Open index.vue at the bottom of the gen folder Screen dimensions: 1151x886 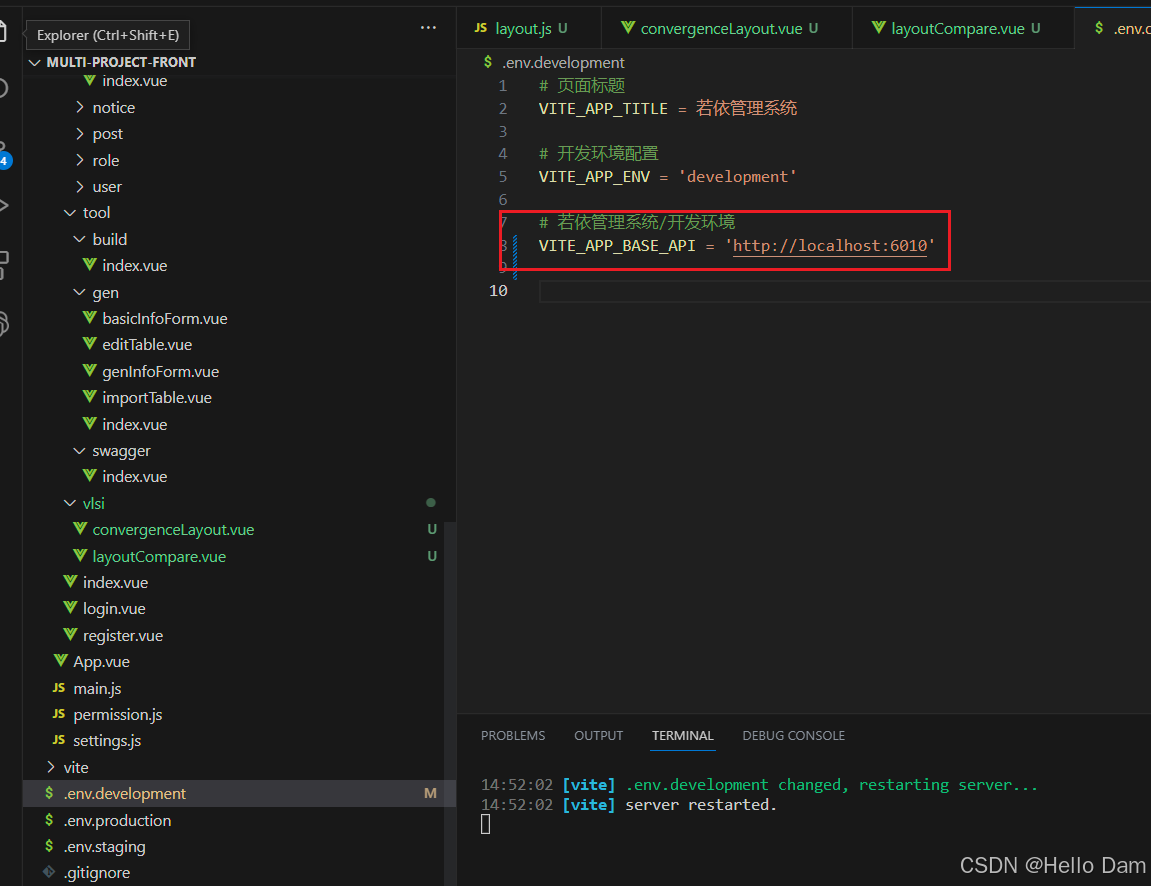[x=134, y=424]
